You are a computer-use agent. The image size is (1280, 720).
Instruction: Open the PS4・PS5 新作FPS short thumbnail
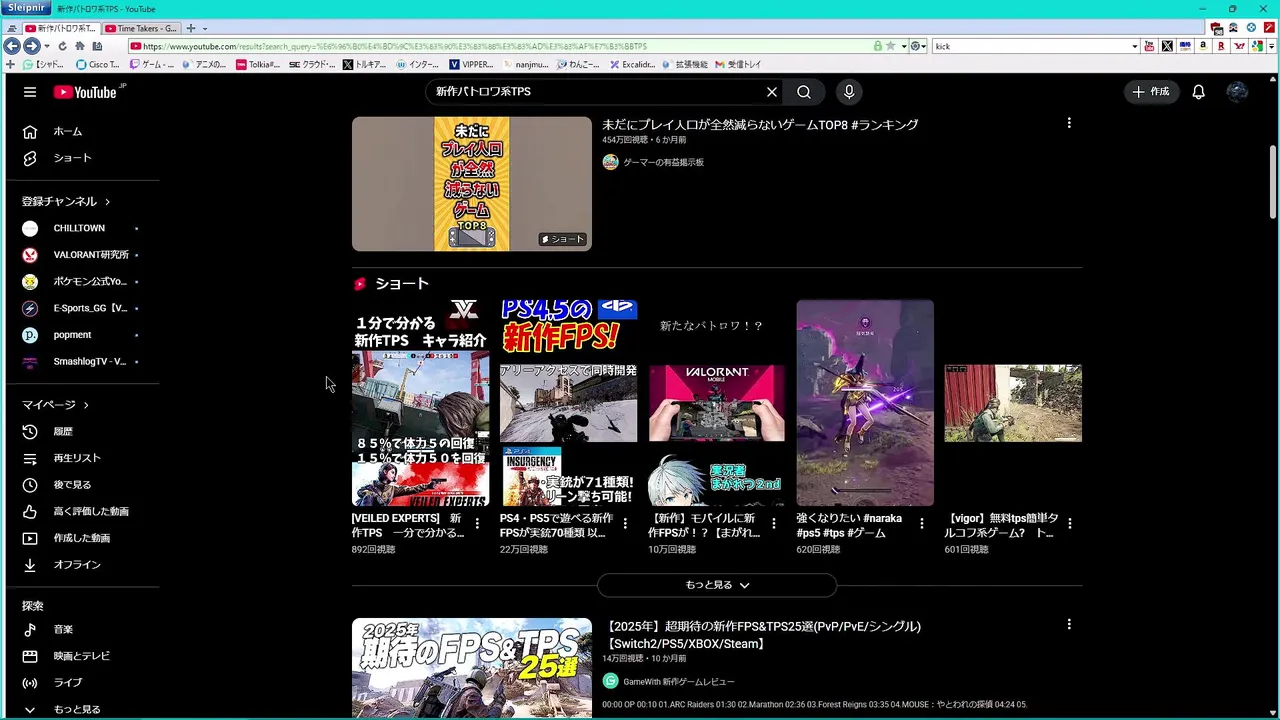coord(568,403)
